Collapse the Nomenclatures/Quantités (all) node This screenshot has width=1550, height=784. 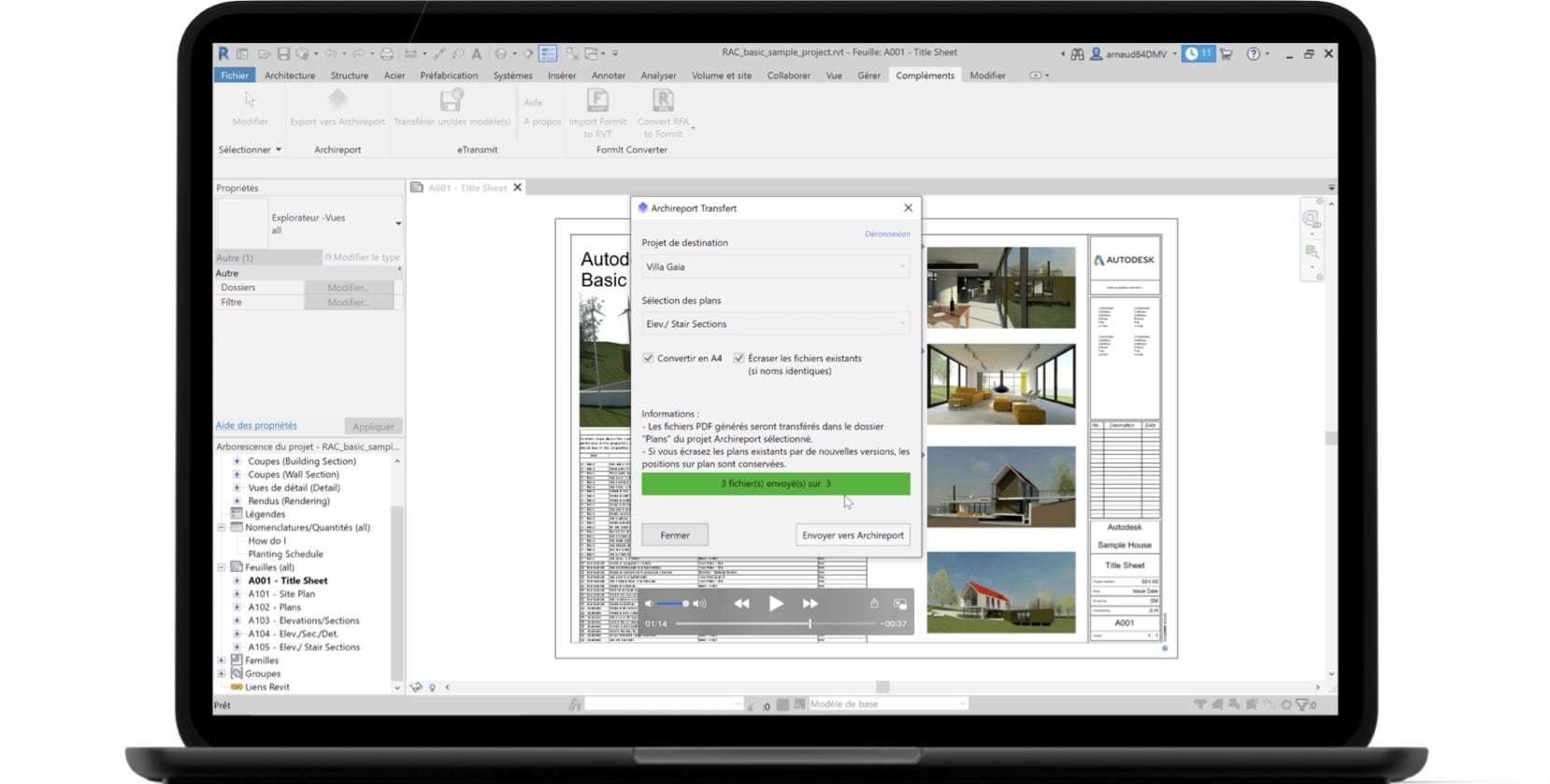[222, 527]
